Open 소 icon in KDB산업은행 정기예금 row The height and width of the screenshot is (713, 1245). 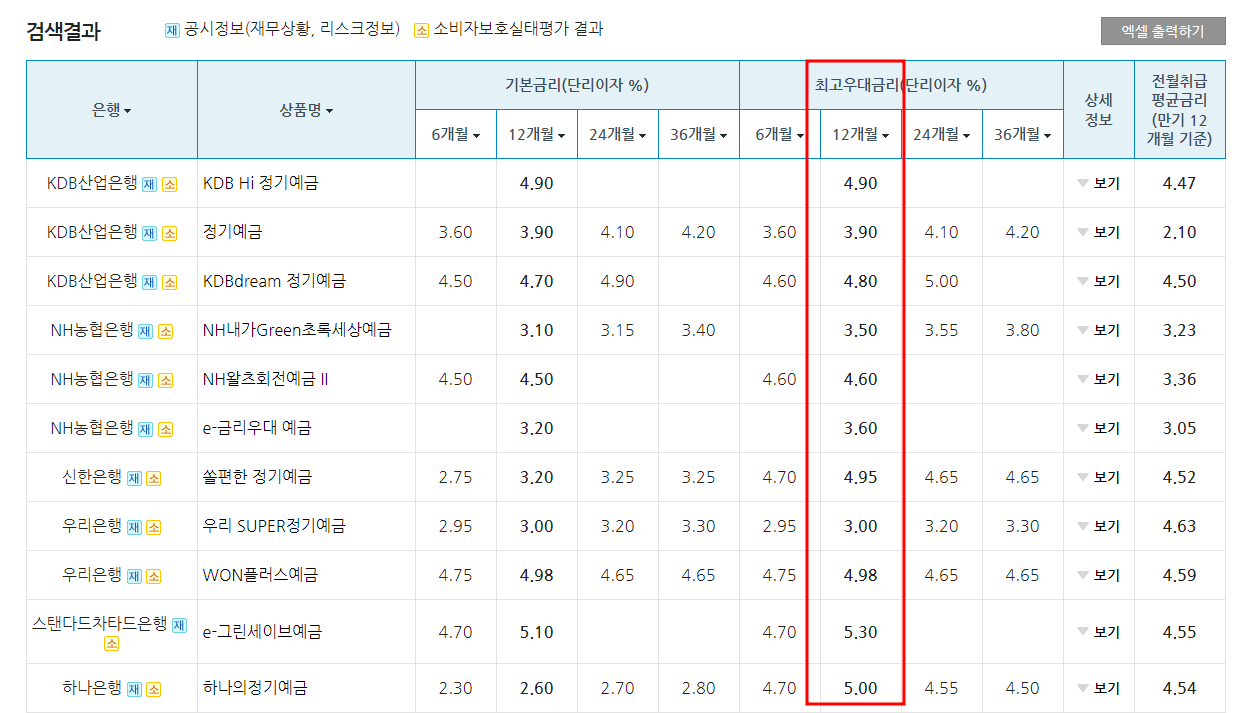tap(169, 233)
